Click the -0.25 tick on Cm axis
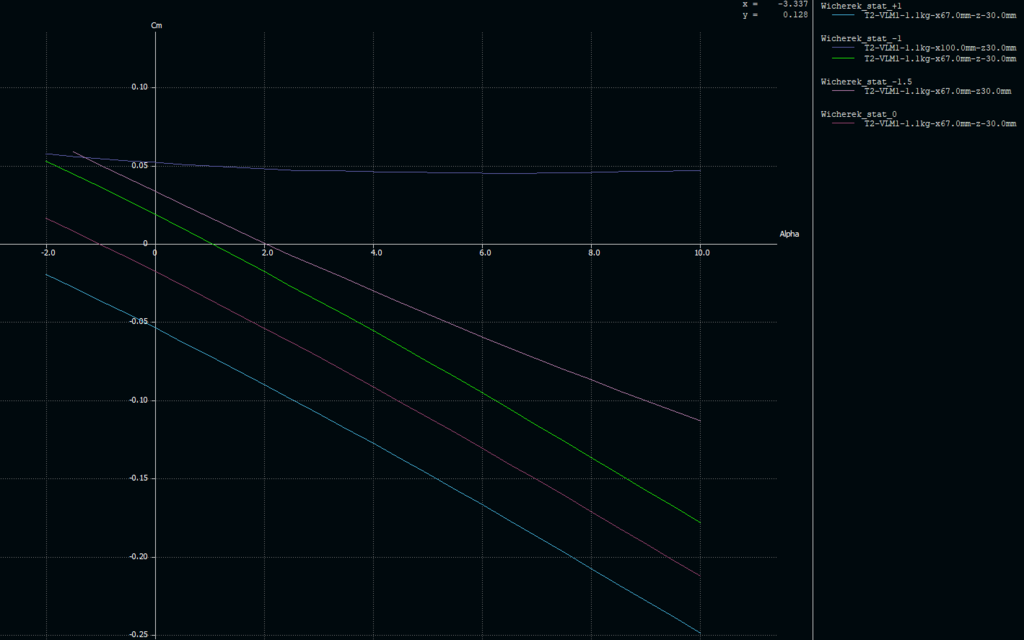Screen dimensions: 1024x640 pyautogui.click(x=139, y=634)
